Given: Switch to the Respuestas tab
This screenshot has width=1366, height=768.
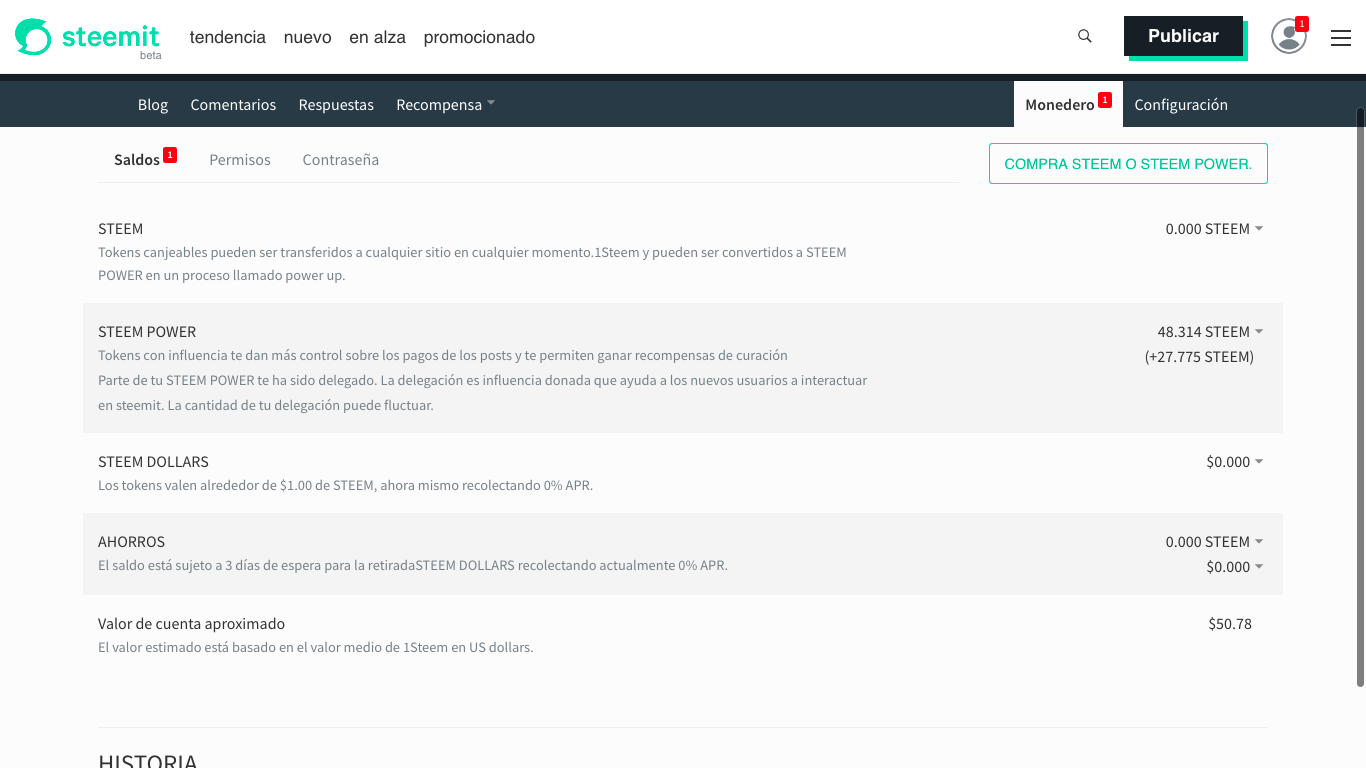Looking at the screenshot, I should pos(336,104).
